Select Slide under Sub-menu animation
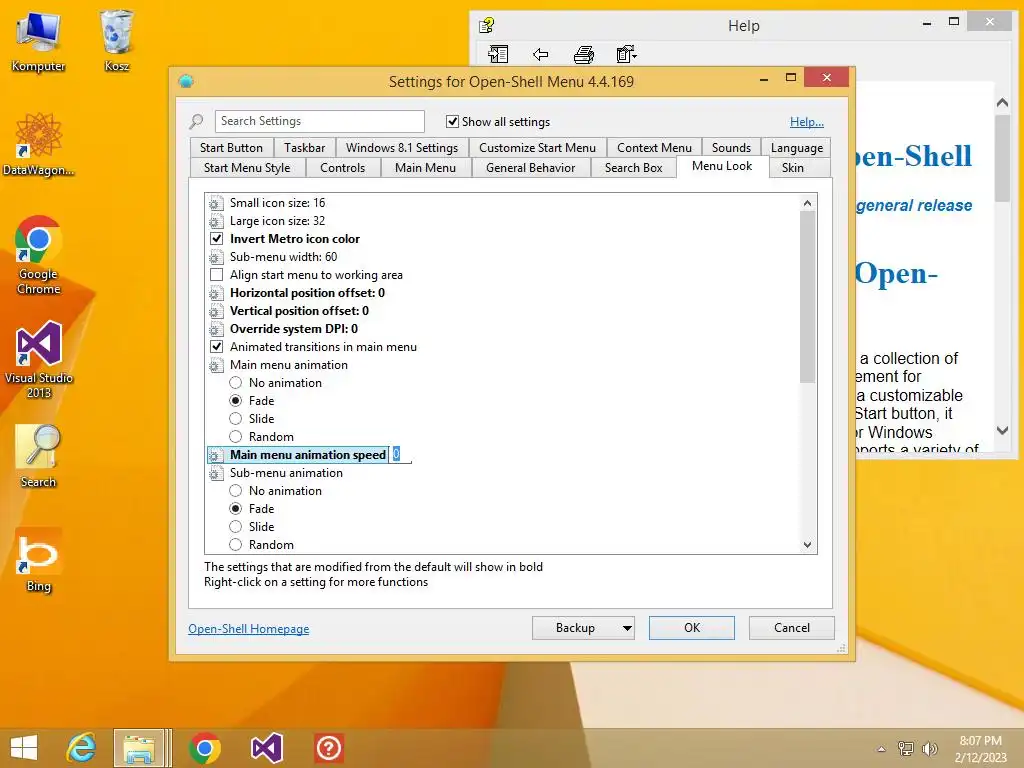 (236, 527)
